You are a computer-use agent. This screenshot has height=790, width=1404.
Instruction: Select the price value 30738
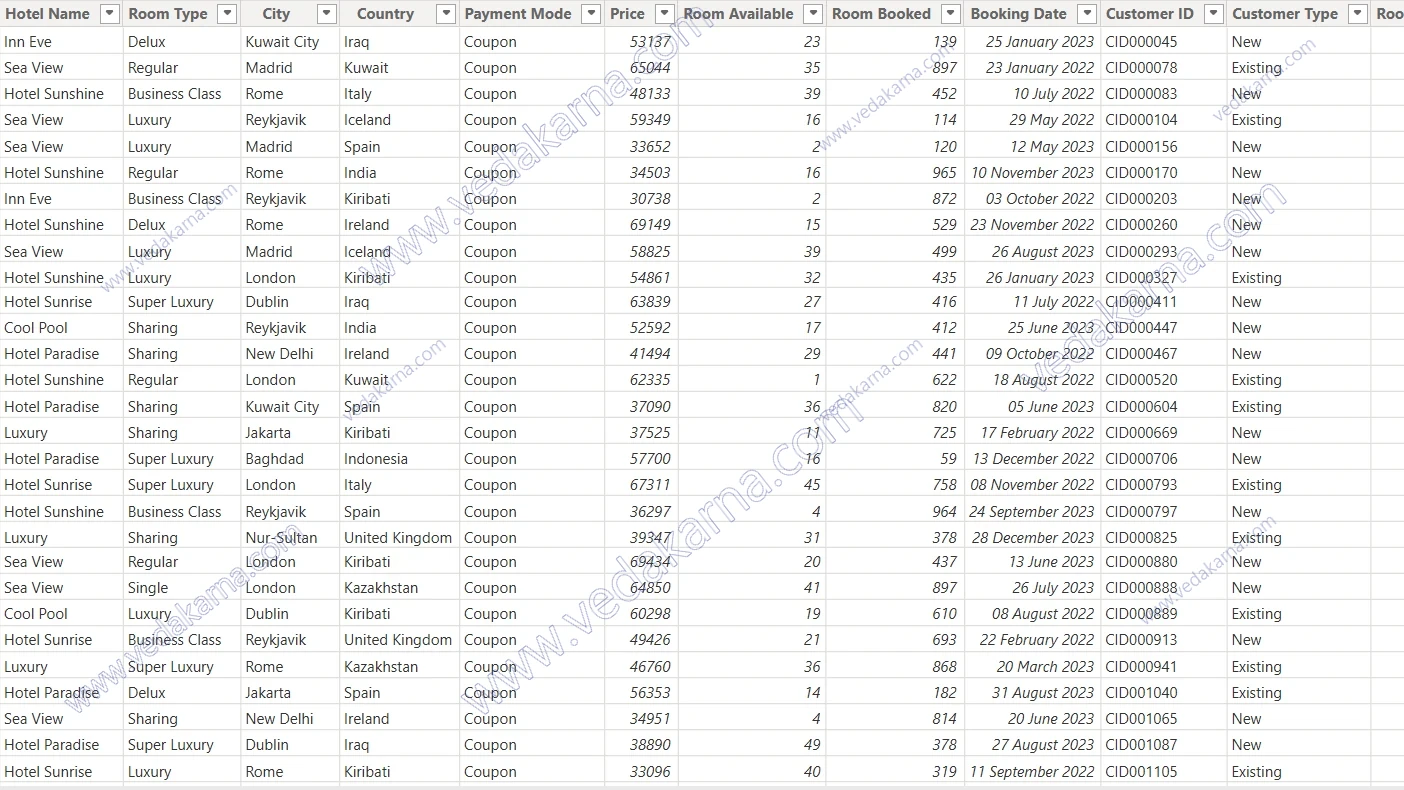click(x=650, y=199)
